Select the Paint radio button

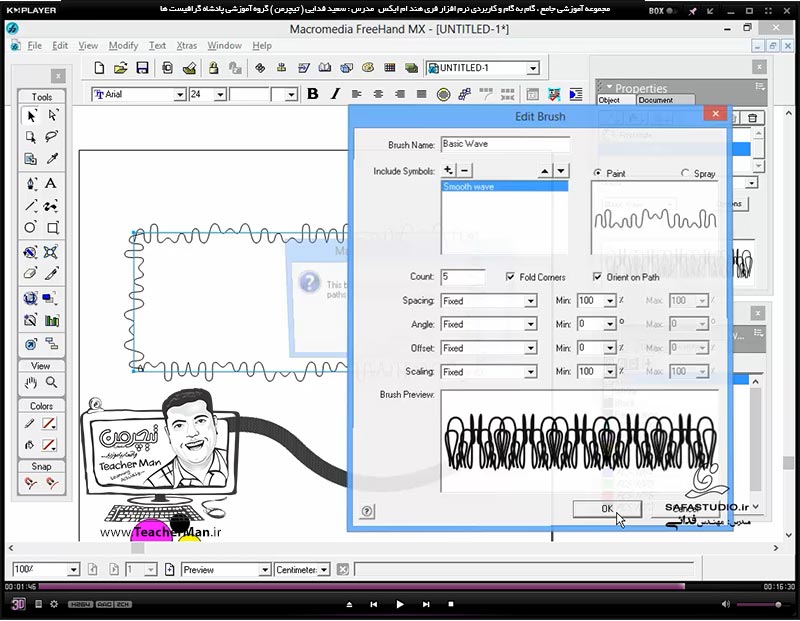coord(597,173)
